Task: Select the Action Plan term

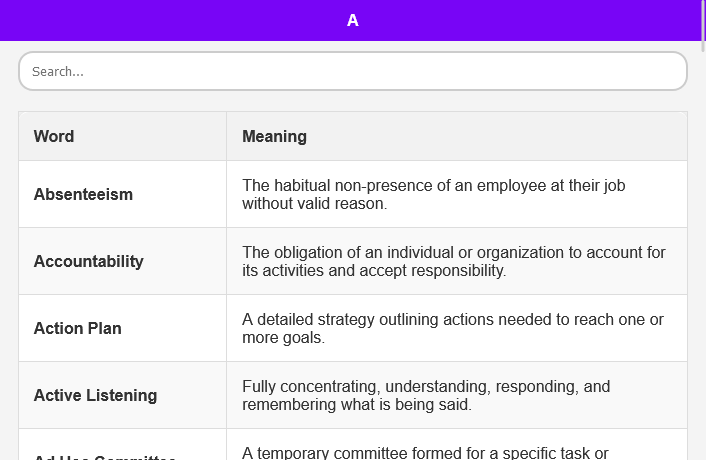Action: [x=77, y=329]
